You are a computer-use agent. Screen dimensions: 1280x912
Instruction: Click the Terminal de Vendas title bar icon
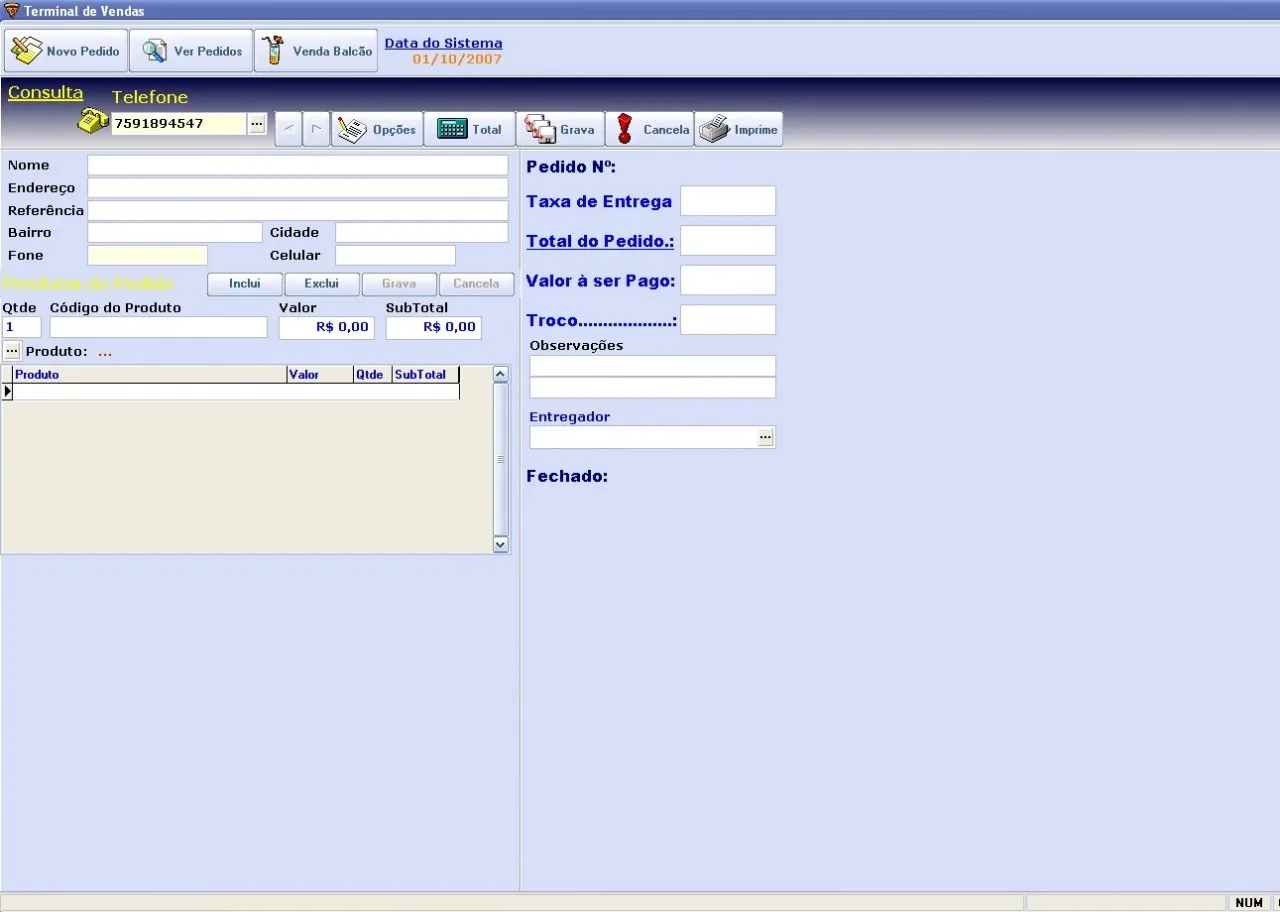pos(11,10)
